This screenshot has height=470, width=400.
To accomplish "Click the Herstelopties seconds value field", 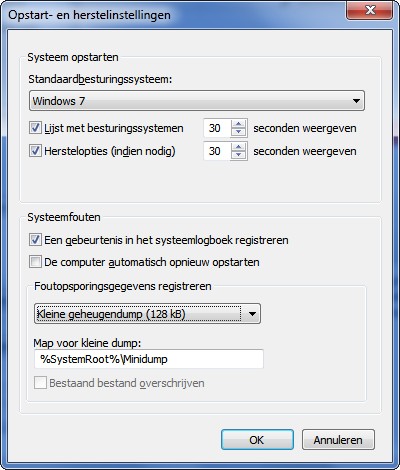I will coord(217,151).
